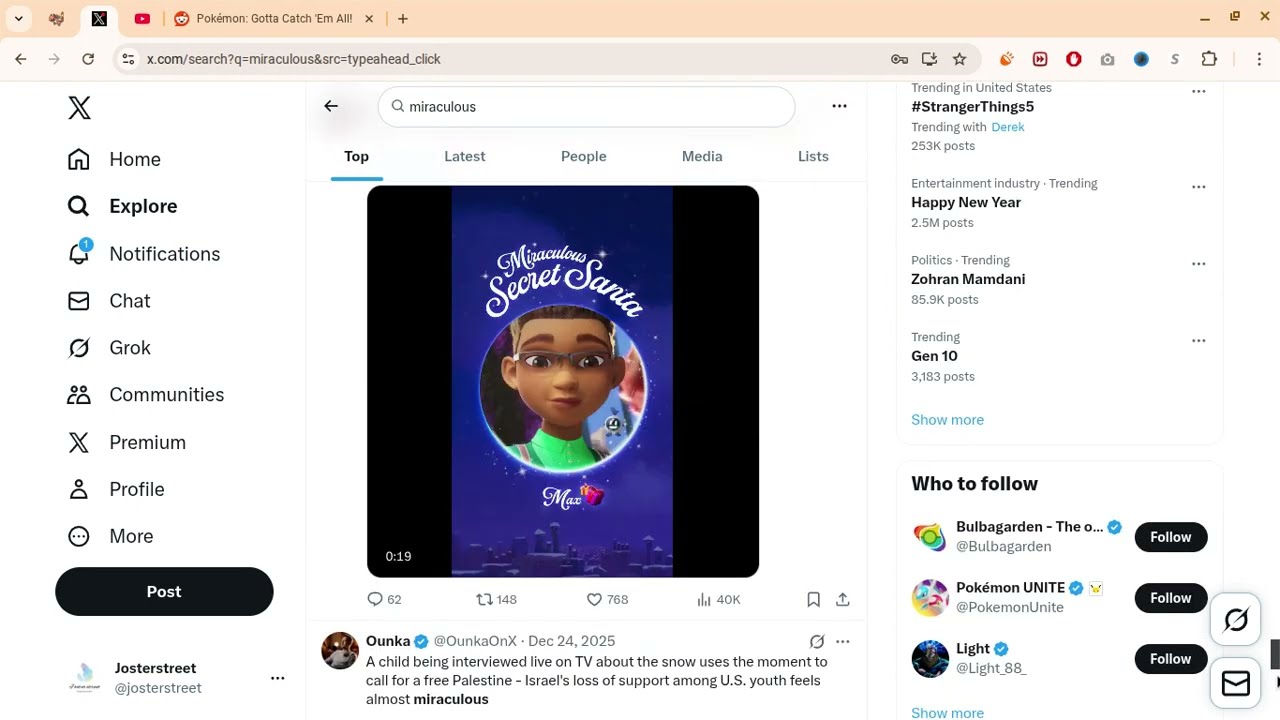Viewport: 1280px width, 720px height.
Task: Open password manager key icon
Action: 899,59
